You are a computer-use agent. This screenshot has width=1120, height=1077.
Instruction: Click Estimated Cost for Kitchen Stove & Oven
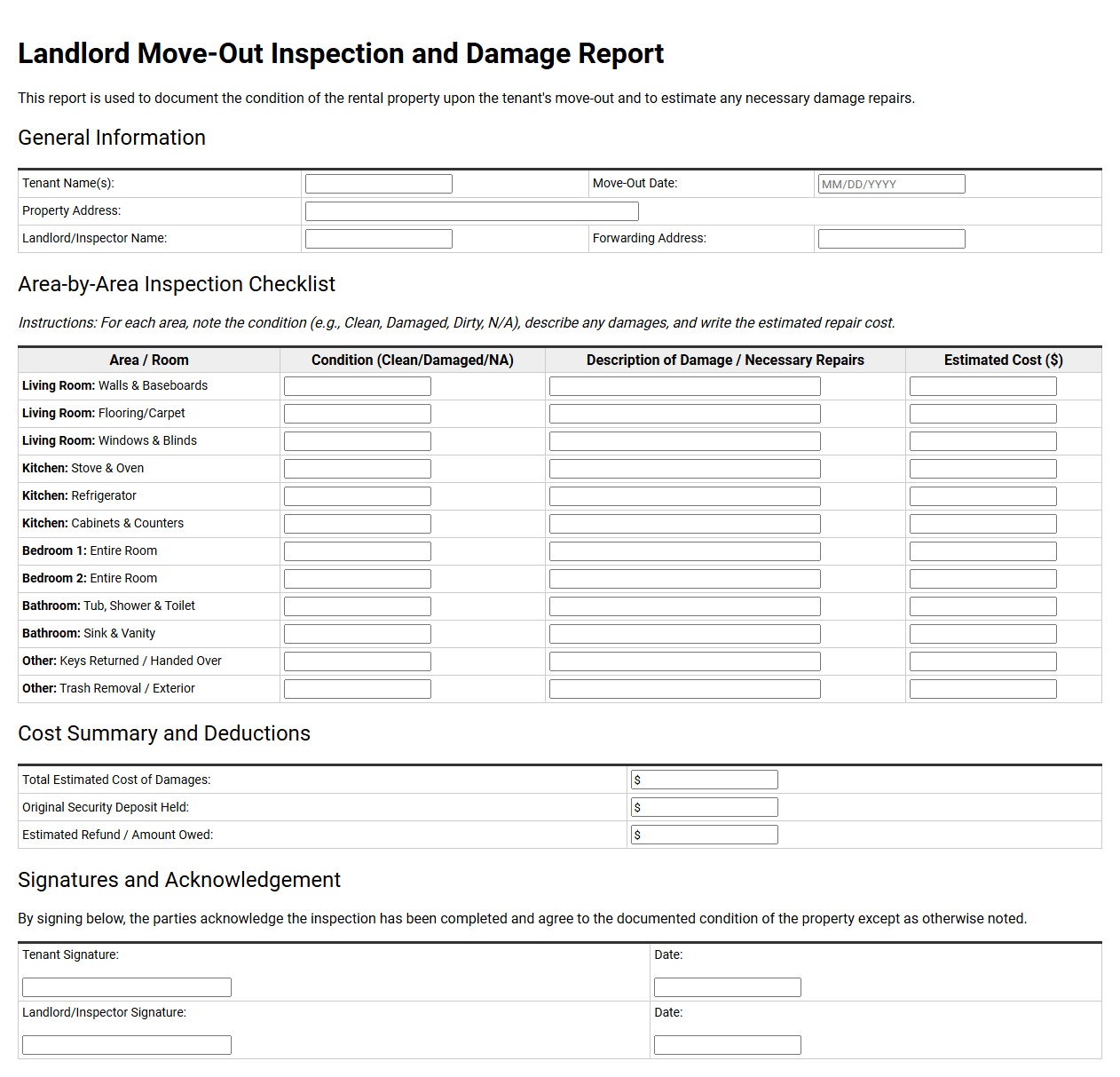pyautogui.click(x=983, y=469)
